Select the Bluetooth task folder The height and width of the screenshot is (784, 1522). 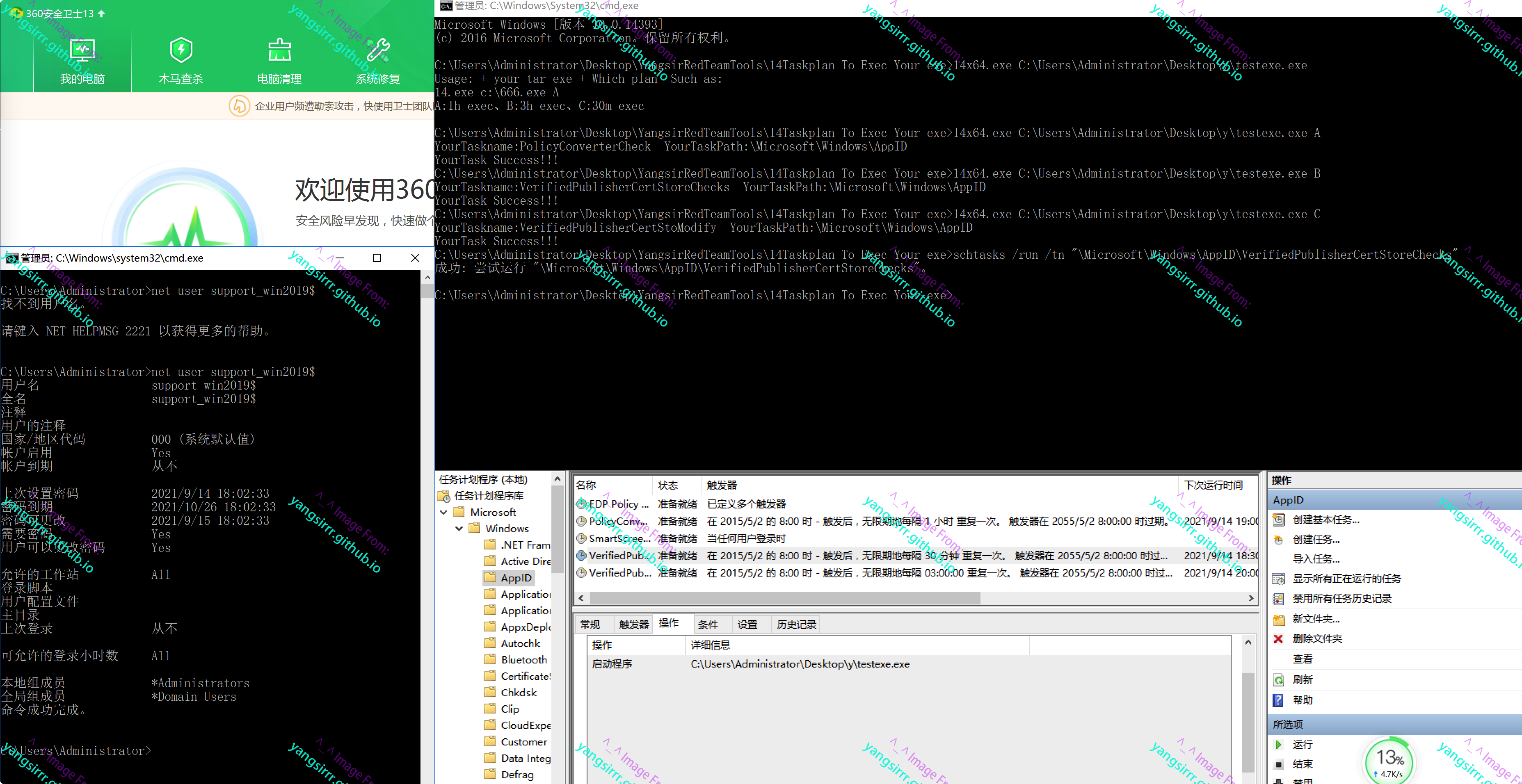tap(523, 660)
